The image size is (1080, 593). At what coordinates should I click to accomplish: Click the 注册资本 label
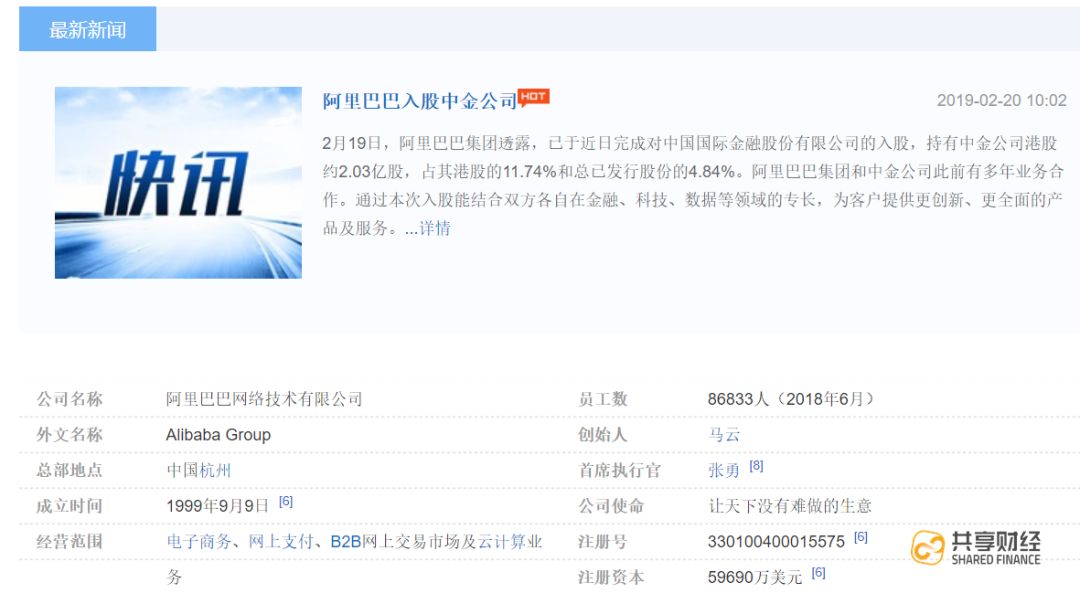coord(611,577)
